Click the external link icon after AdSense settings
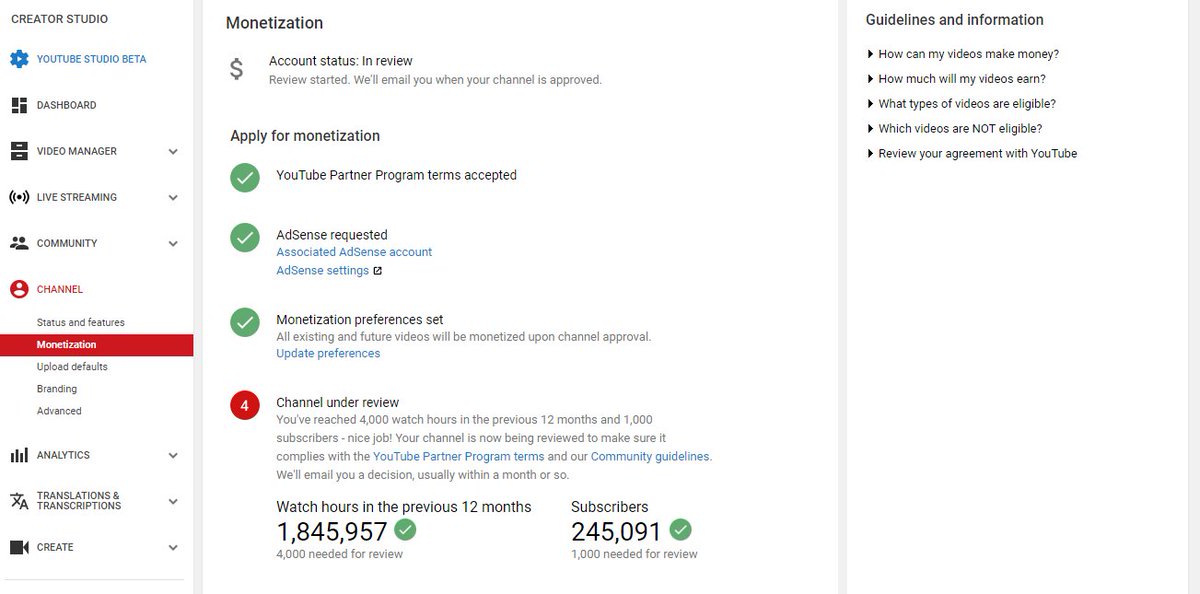Viewport: 1200px width, 594px height. click(x=377, y=271)
